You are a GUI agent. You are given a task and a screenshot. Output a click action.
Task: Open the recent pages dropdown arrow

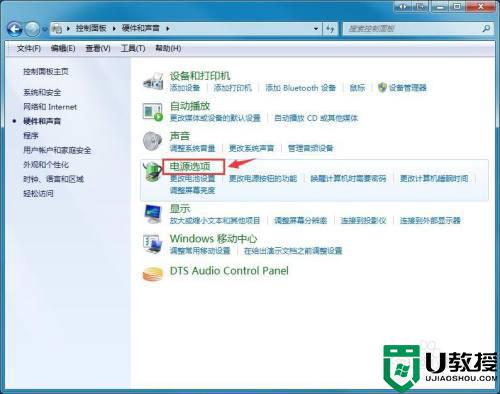coord(44,30)
